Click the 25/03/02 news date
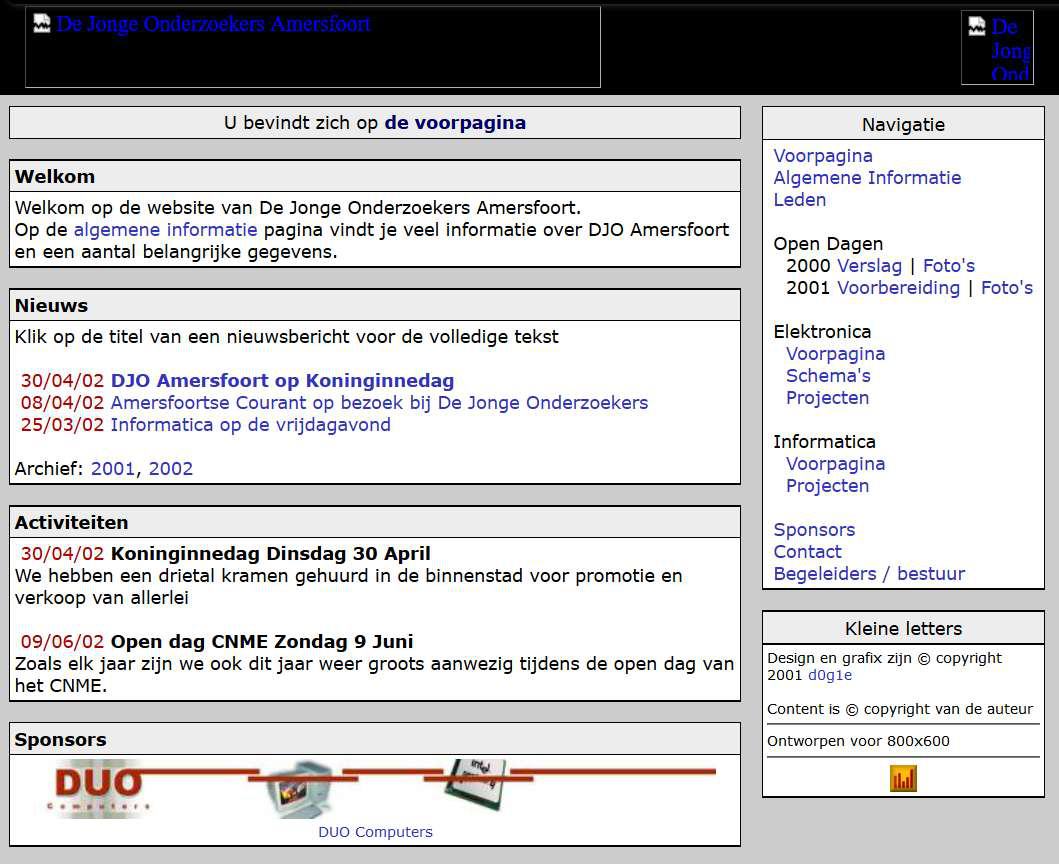Viewport: 1059px width, 864px height. [x=62, y=425]
